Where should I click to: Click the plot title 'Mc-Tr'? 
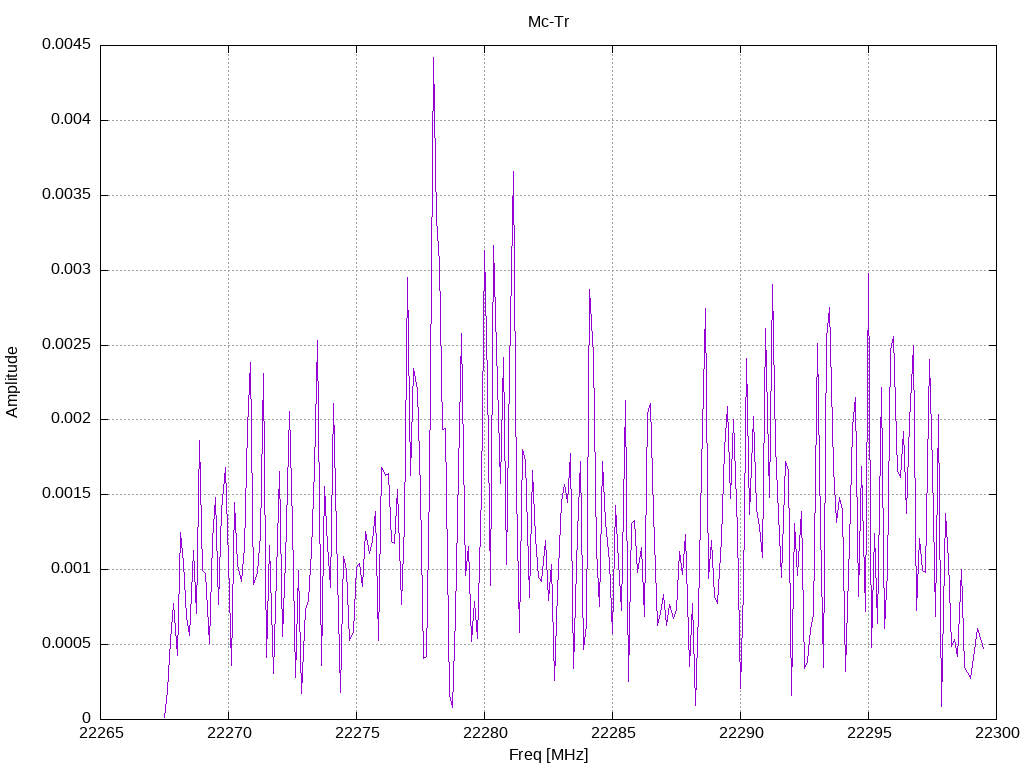(x=549, y=22)
